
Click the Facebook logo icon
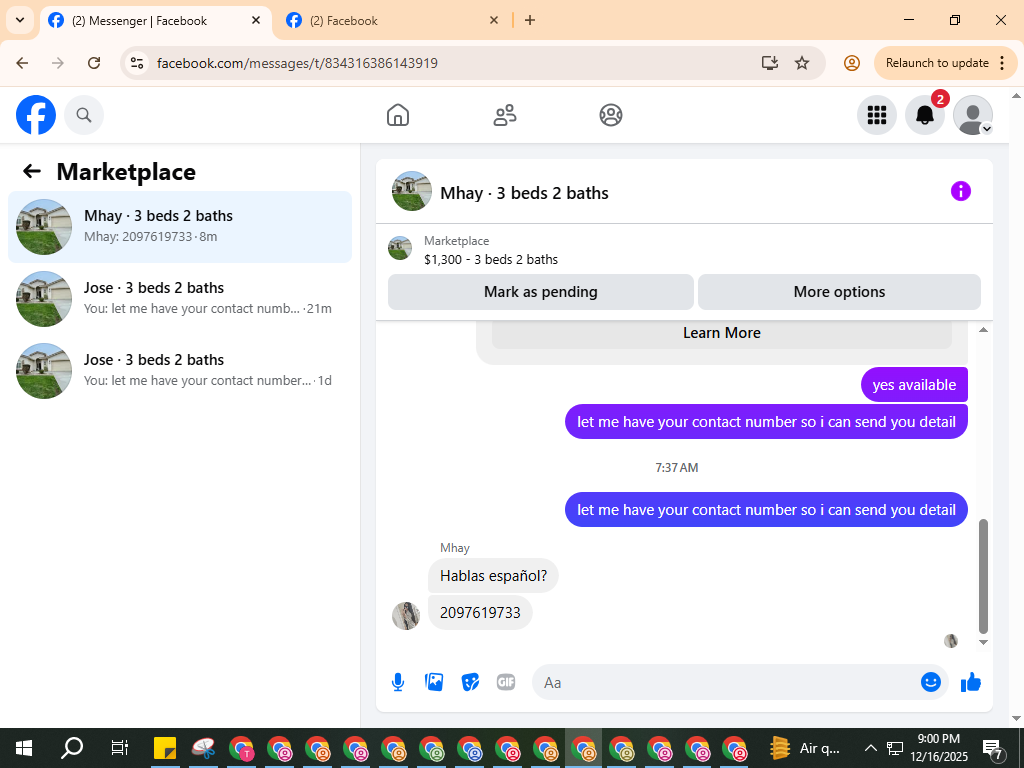point(36,115)
